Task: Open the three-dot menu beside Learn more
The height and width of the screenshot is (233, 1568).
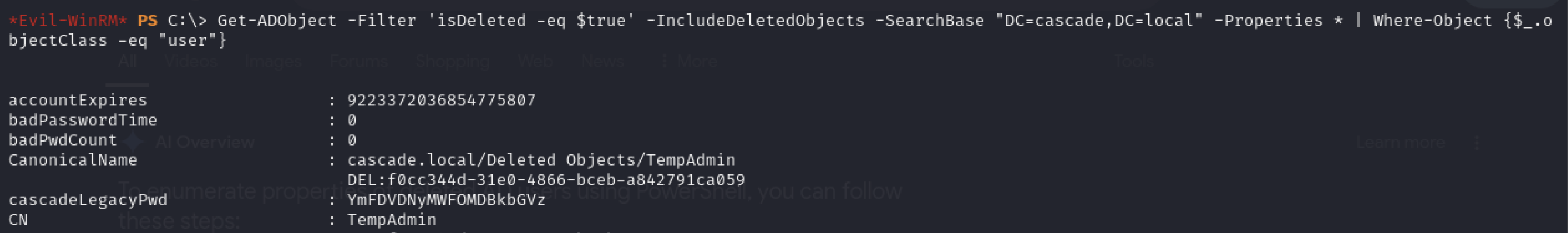Action: coord(1477,143)
